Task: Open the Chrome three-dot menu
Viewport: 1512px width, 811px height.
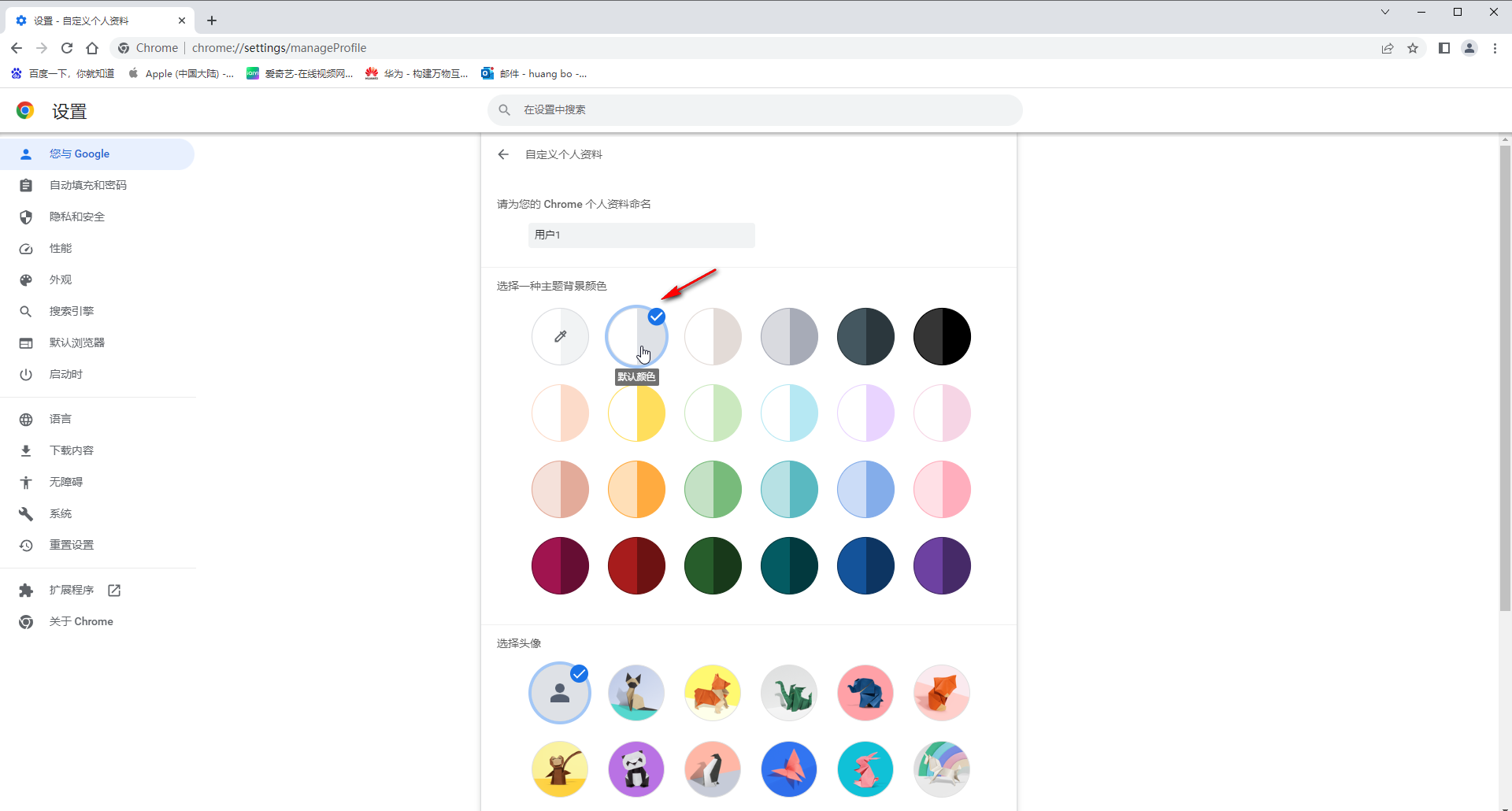Action: coord(1495,48)
